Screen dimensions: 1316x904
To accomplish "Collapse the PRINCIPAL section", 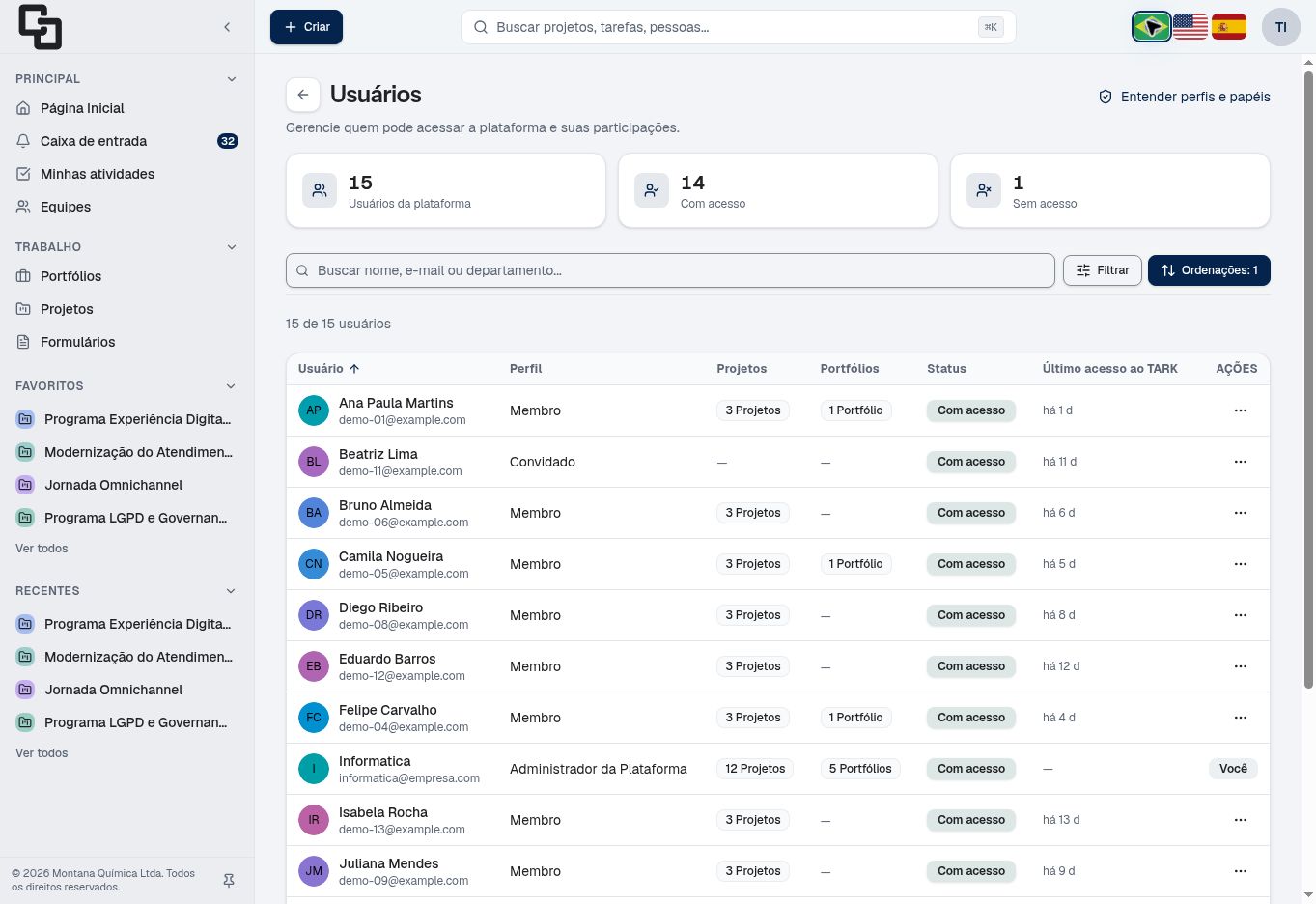I will [x=231, y=79].
